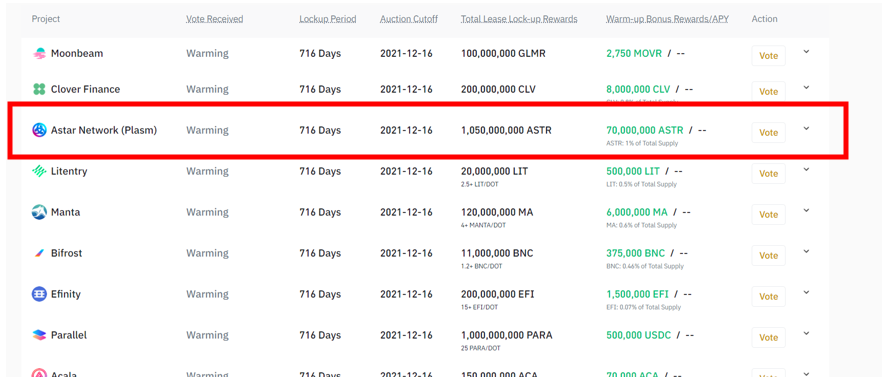Click the Clover Finance clover icon

39,89
